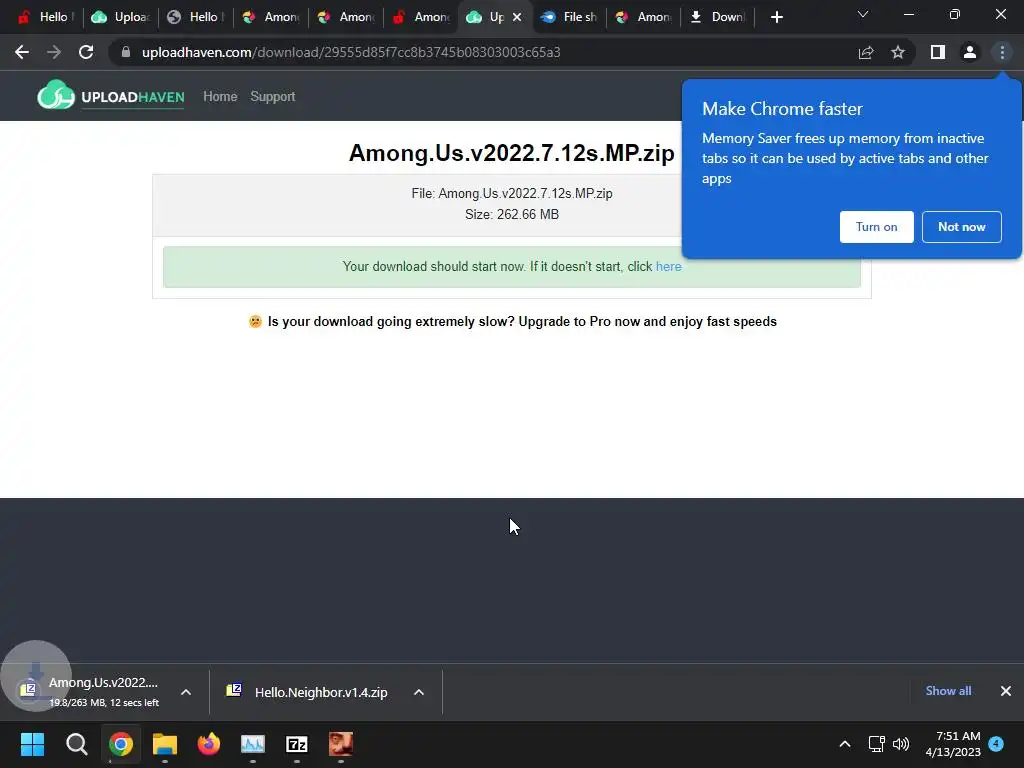Click the Upgrade to Pro message
The height and width of the screenshot is (768, 1024).
(x=513, y=321)
